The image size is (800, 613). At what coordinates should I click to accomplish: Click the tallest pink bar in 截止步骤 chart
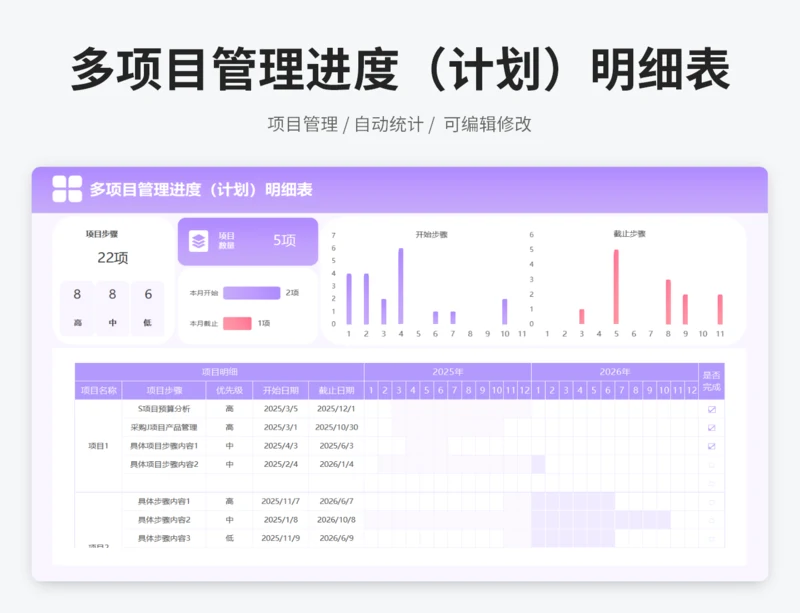pos(616,287)
